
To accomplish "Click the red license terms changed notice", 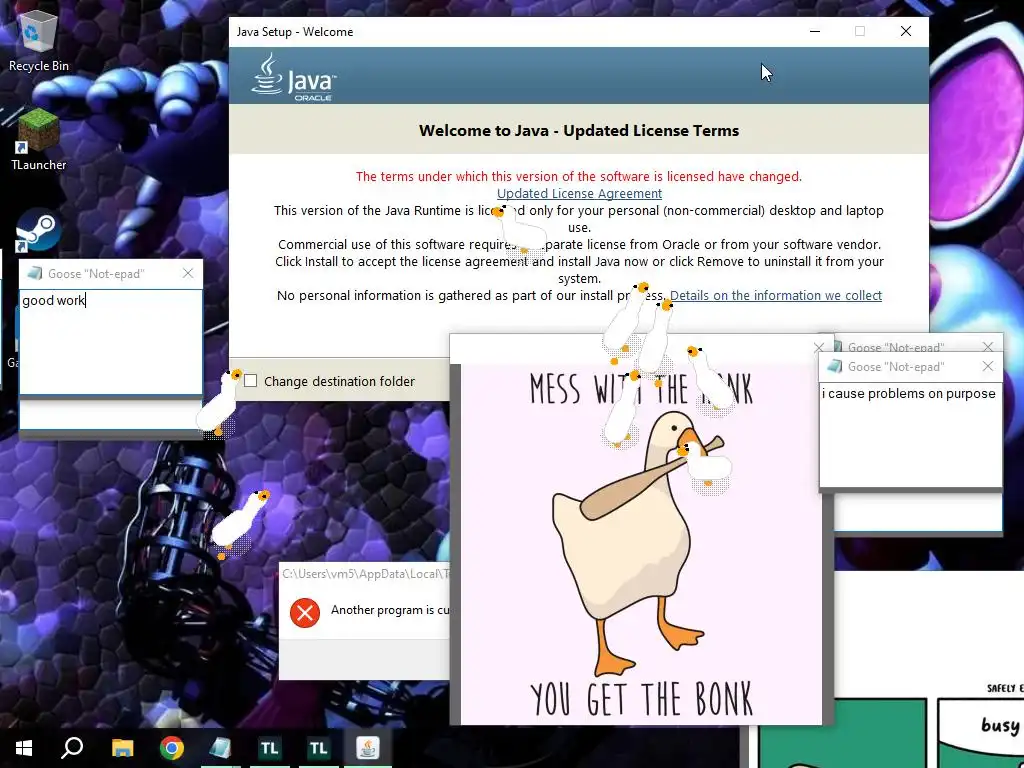I will tap(579, 176).
